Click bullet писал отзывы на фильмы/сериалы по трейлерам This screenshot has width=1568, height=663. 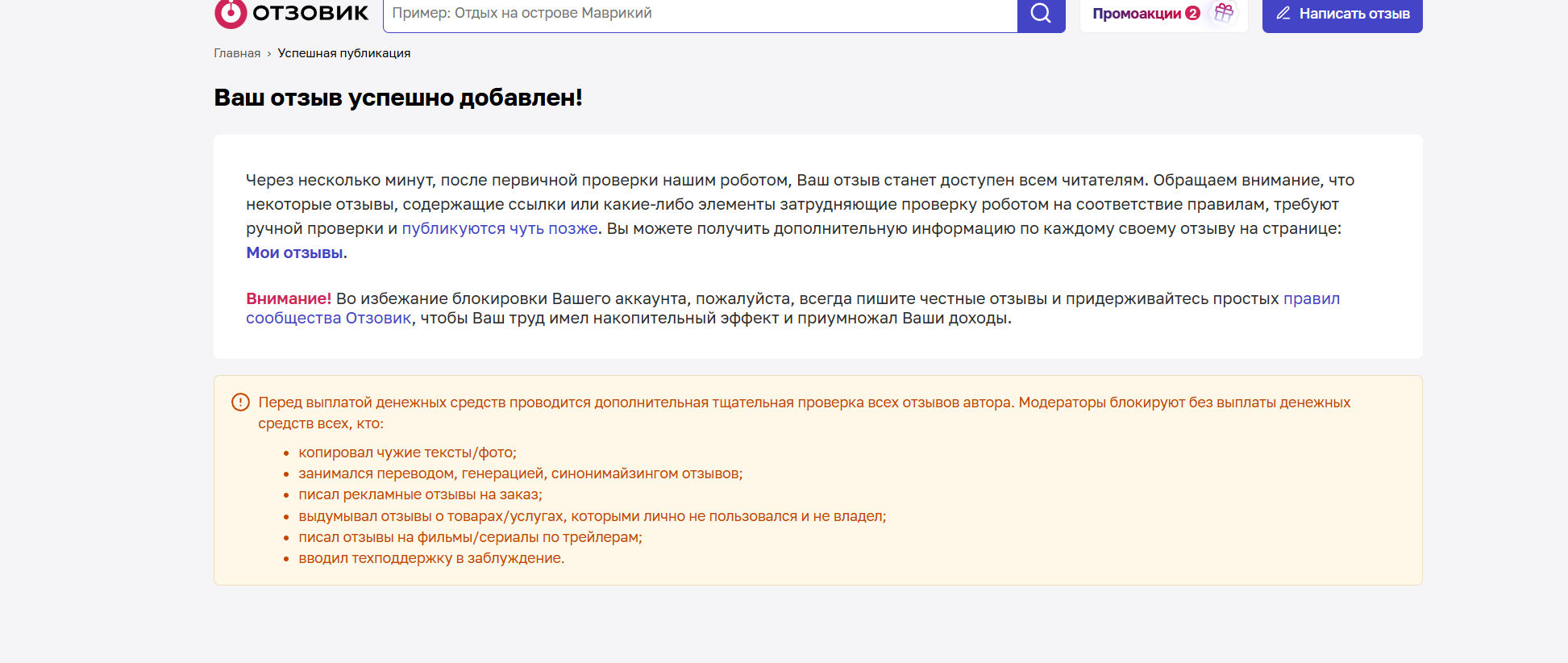(470, 537)
